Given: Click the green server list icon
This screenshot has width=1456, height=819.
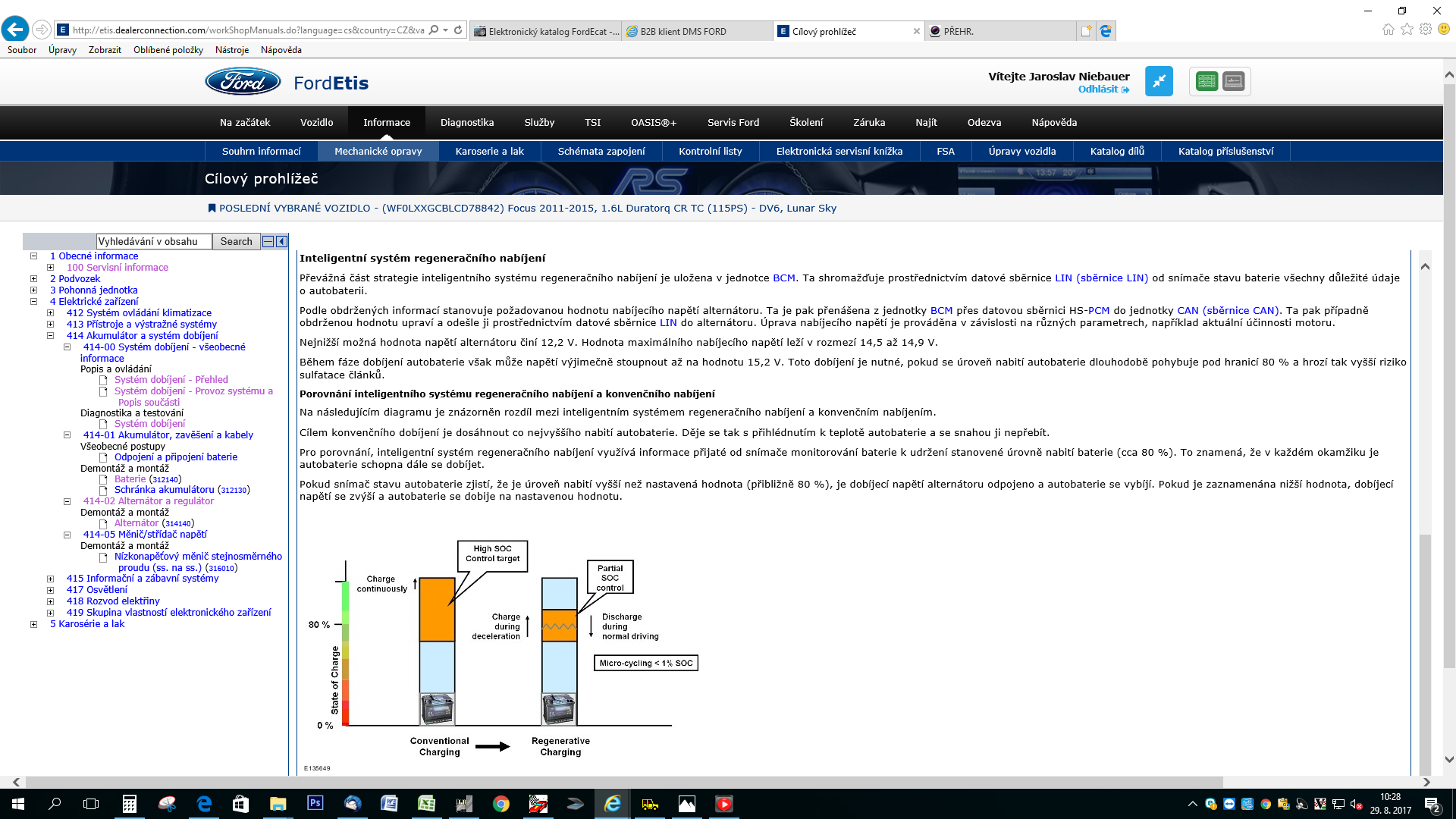Looking at the screenshot, I should coord(1207,81).
